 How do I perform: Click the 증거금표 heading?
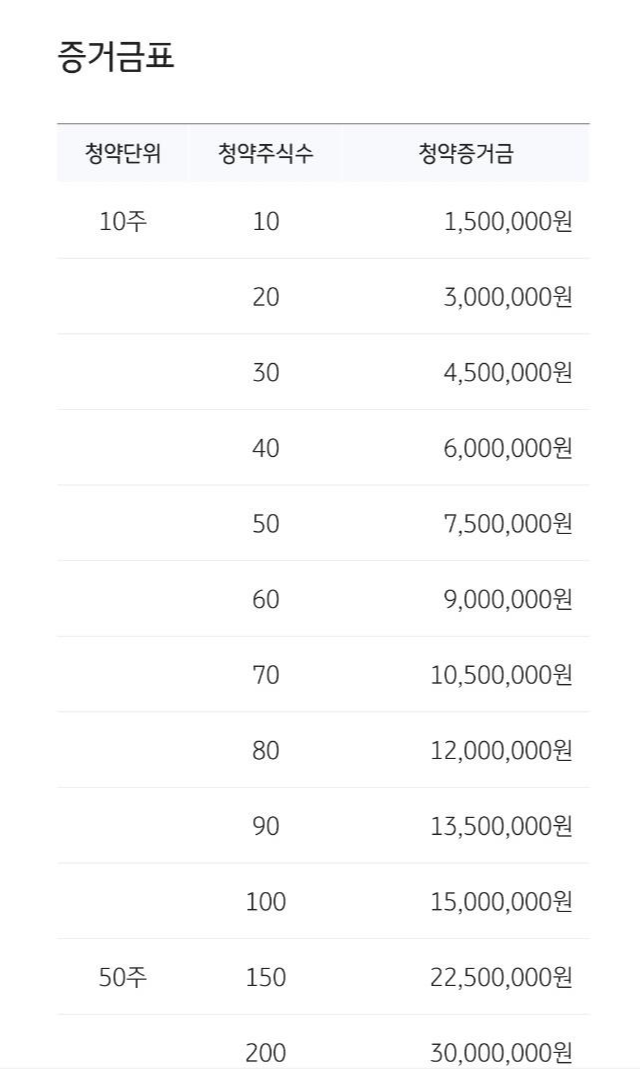click(x=116, y=57)
